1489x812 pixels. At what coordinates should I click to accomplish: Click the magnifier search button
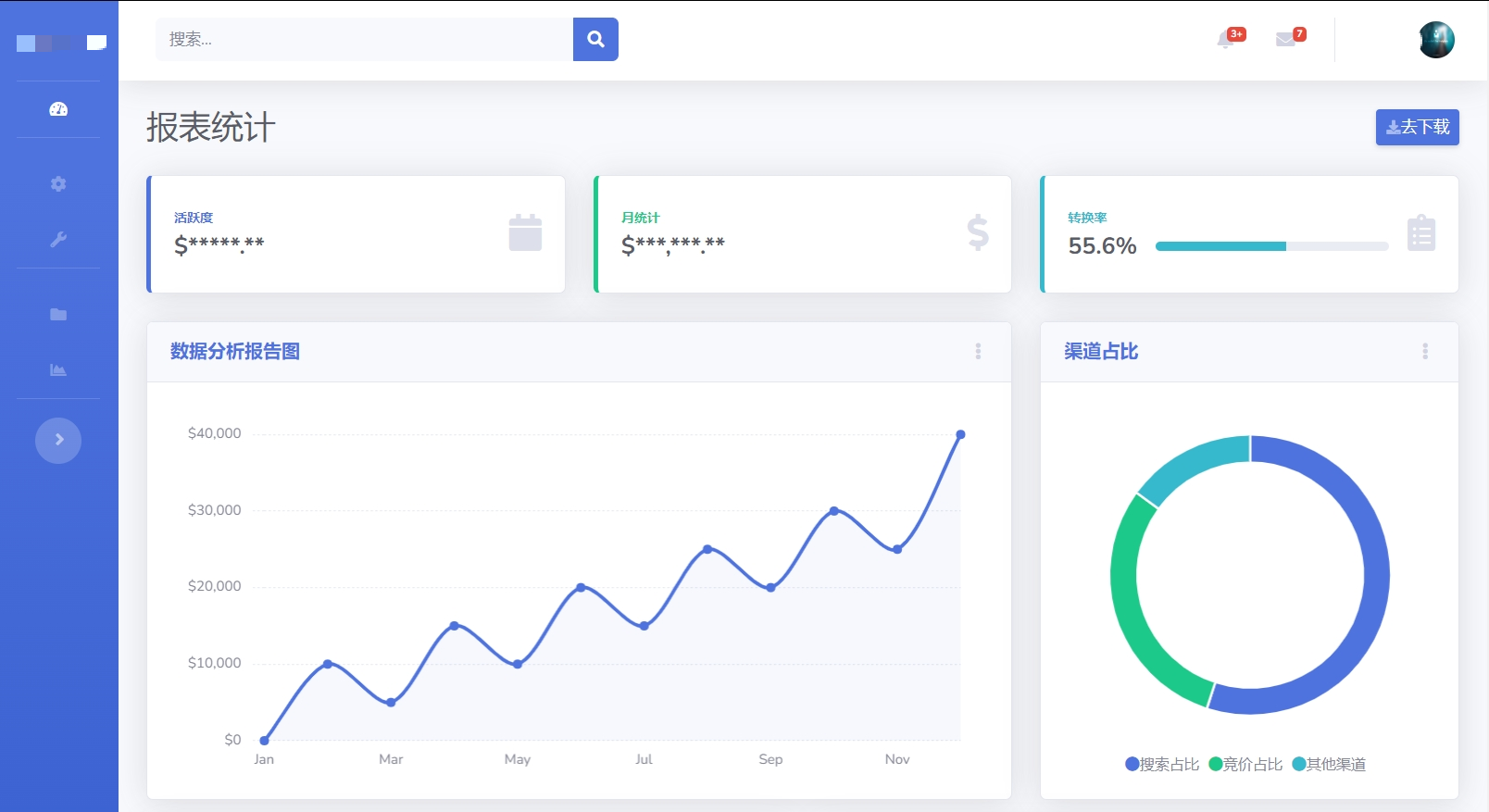click(x=595, y=40)
